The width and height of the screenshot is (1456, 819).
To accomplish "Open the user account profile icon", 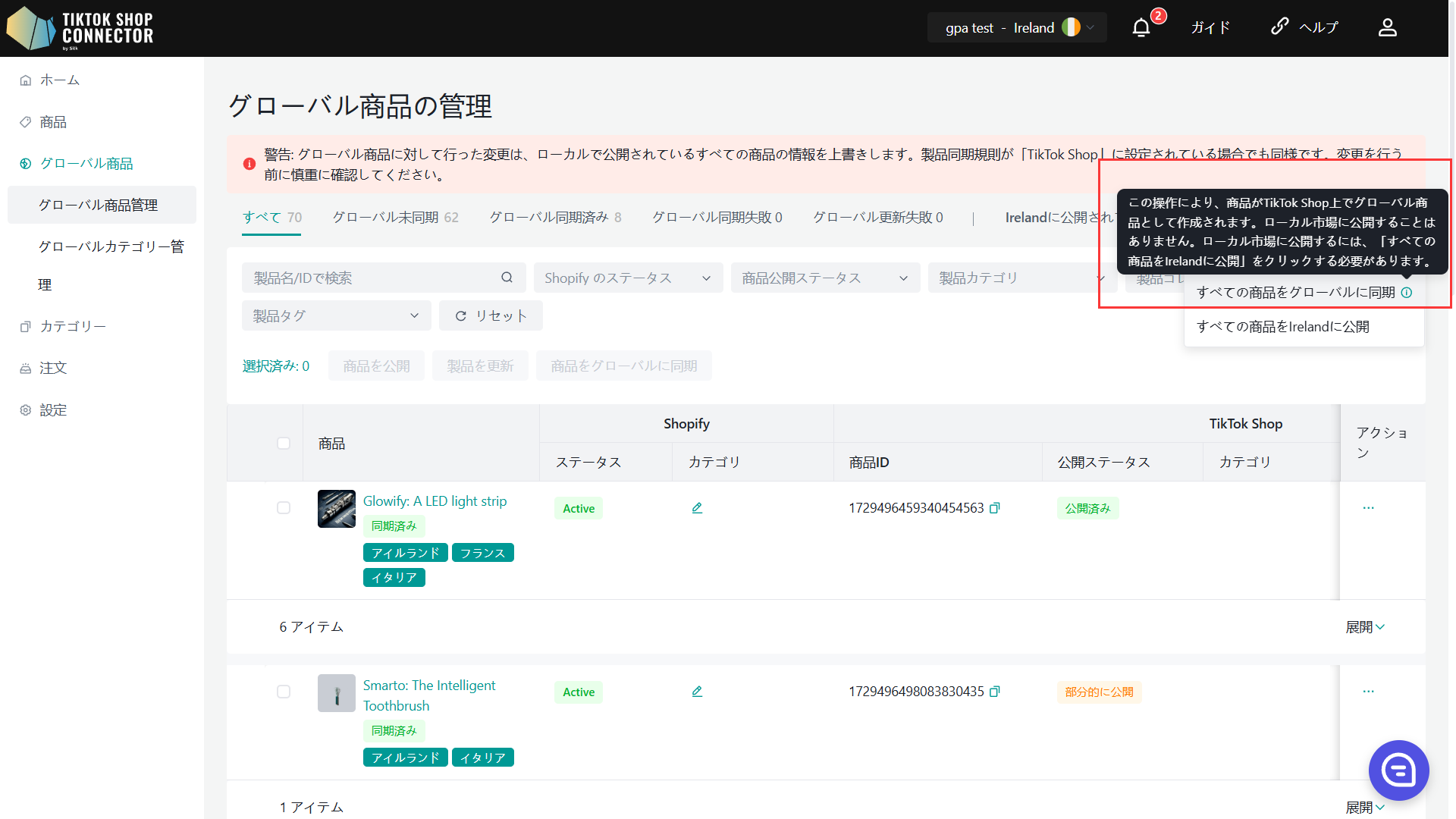I will (1387, 28).
